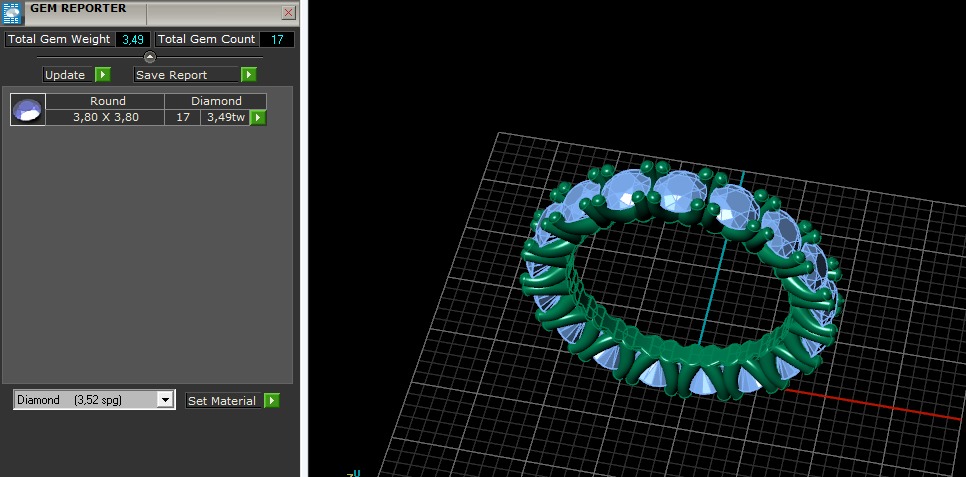
Task: Click the Update button label
Action: [68, 75]
